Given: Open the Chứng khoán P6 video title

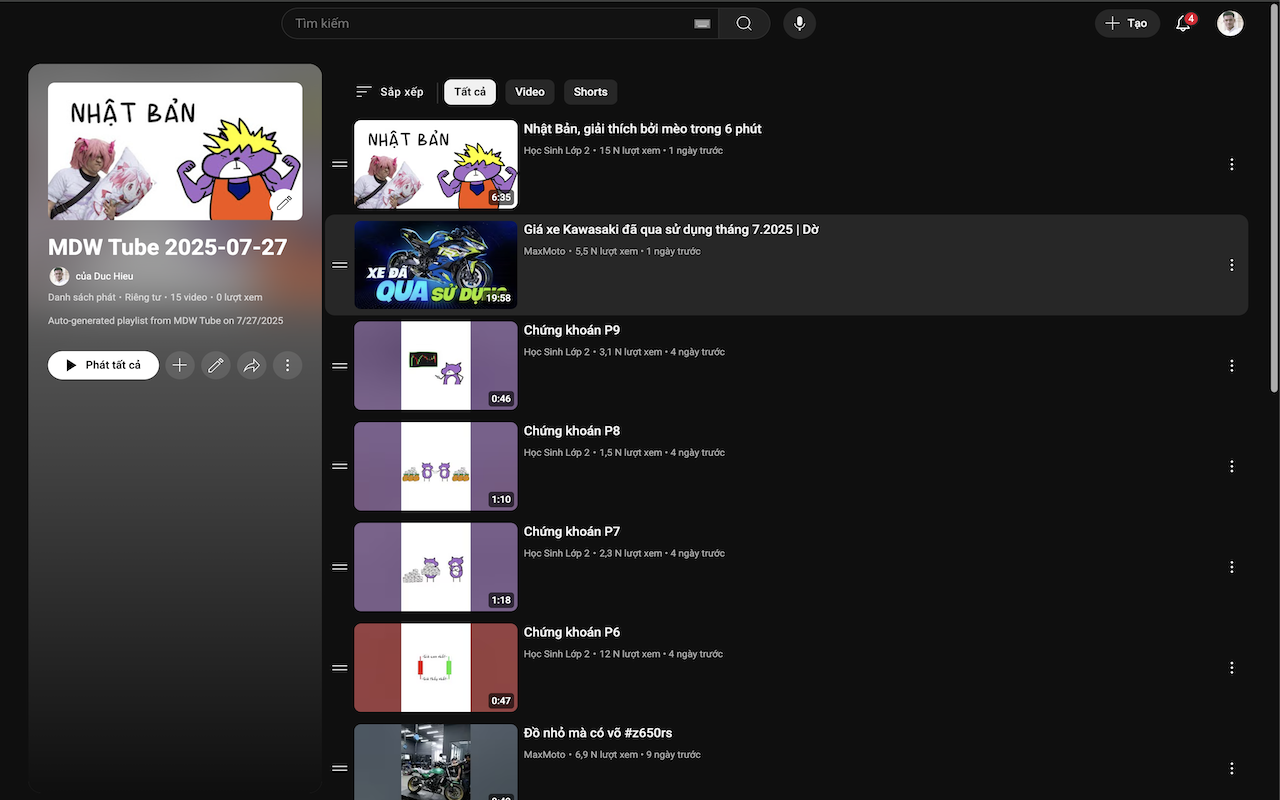Looking at the screenshot, I should coord(572,632).
